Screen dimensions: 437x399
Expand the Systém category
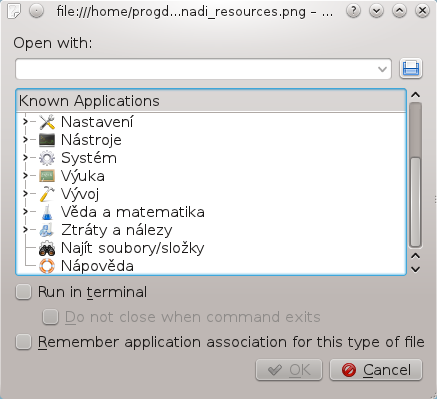(x=25, y=158)
